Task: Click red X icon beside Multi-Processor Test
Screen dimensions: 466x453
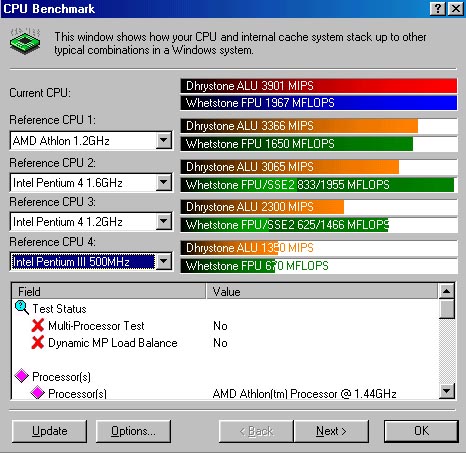Action: [x=38, y=325]
